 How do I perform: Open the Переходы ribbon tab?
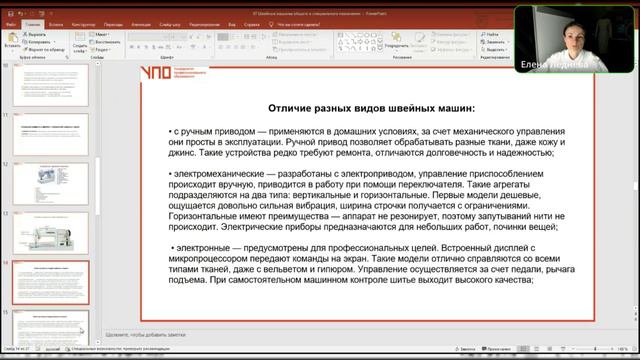[x=113, y=24]
